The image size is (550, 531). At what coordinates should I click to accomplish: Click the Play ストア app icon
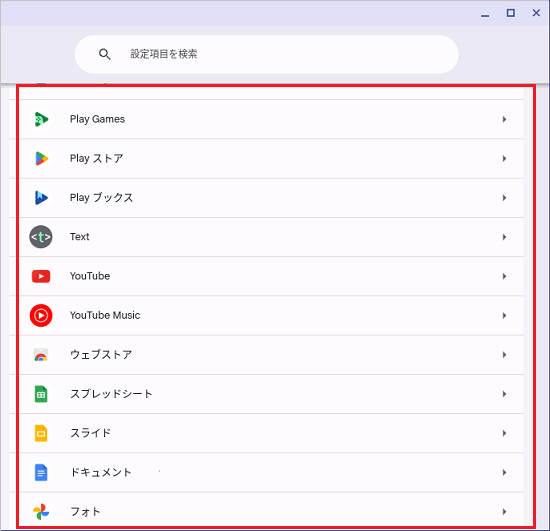(x=41, y=159)
